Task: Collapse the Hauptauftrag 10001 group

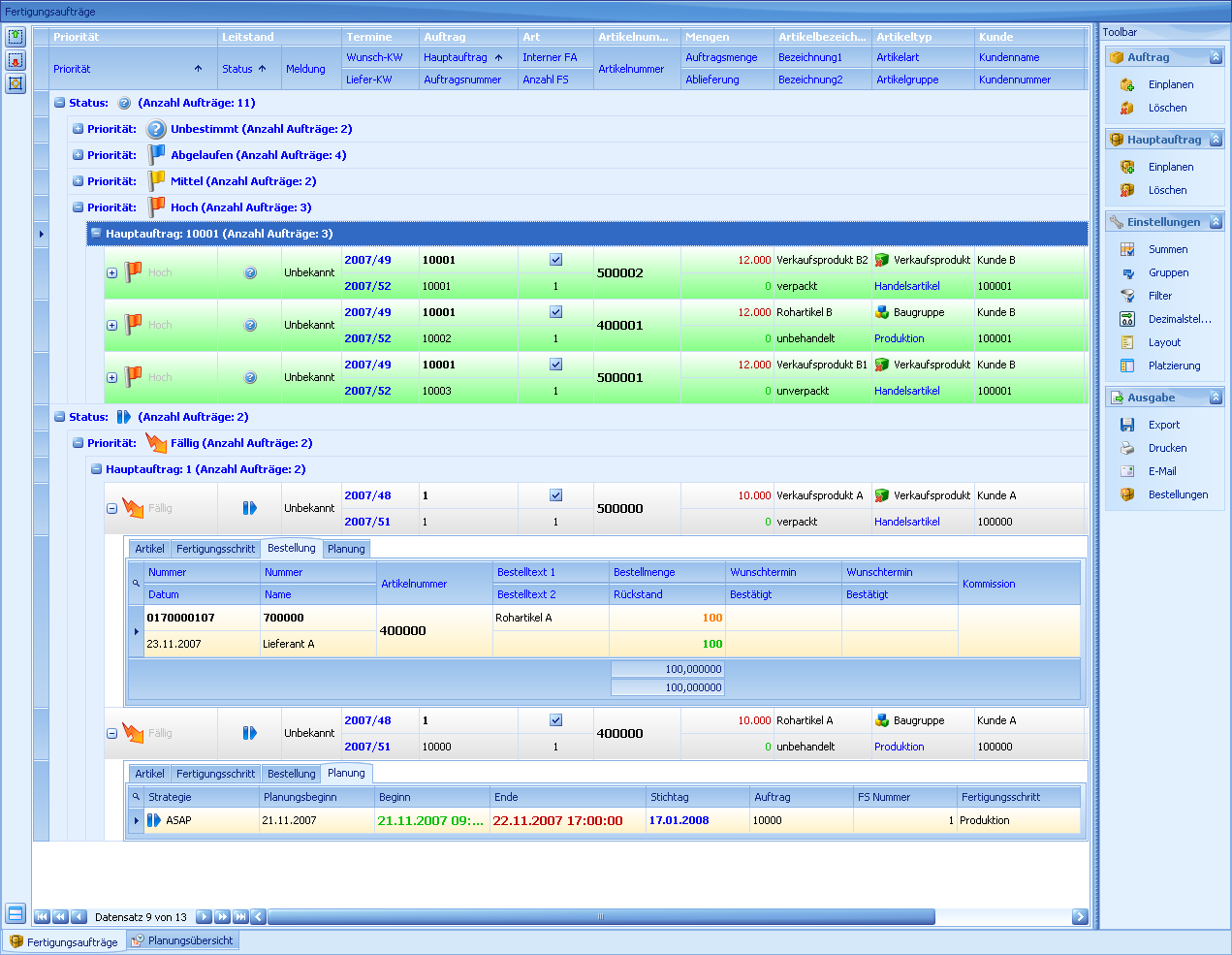Action: pos(96,234)
